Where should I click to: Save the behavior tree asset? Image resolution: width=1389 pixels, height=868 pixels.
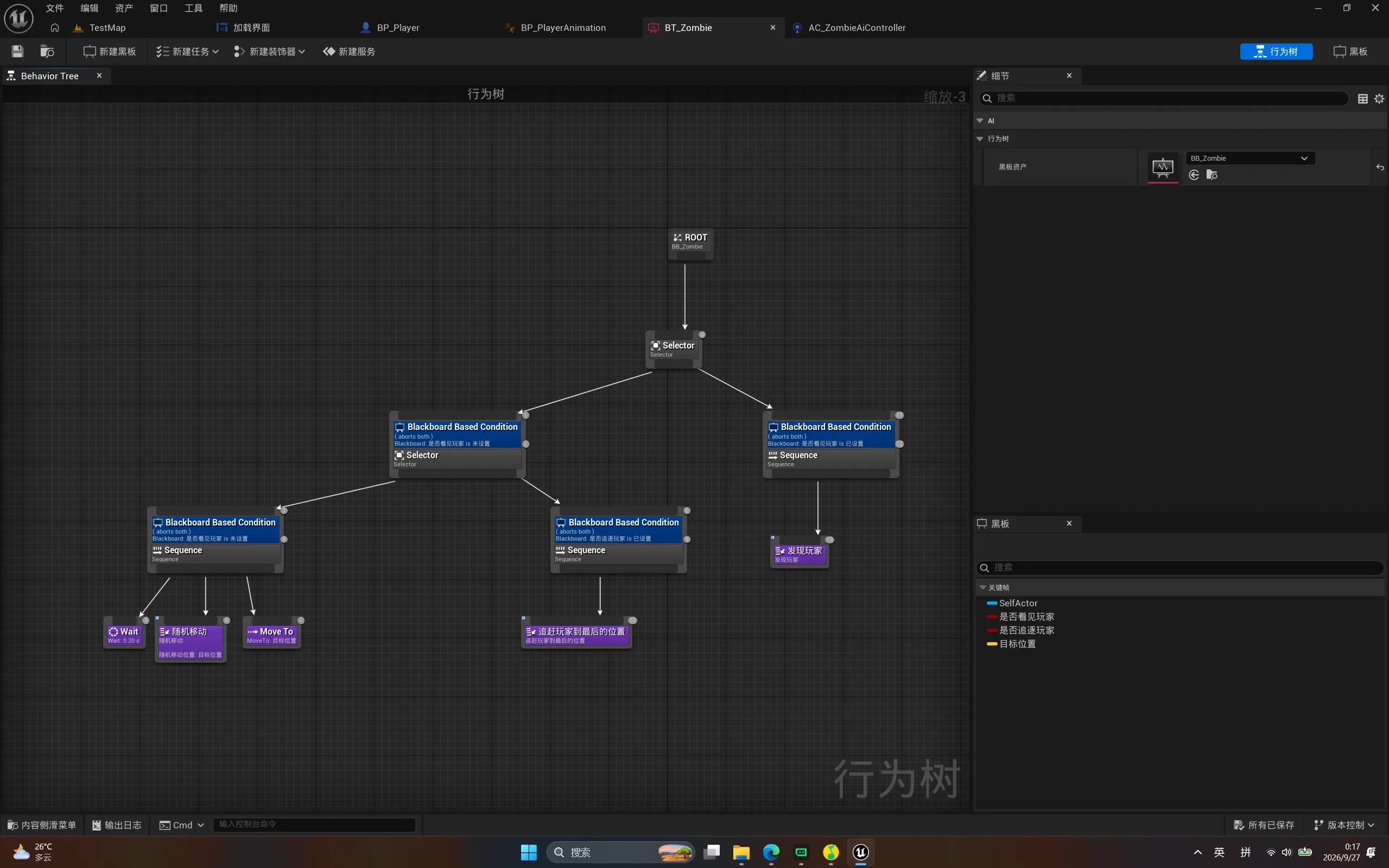tap(17, 52)
